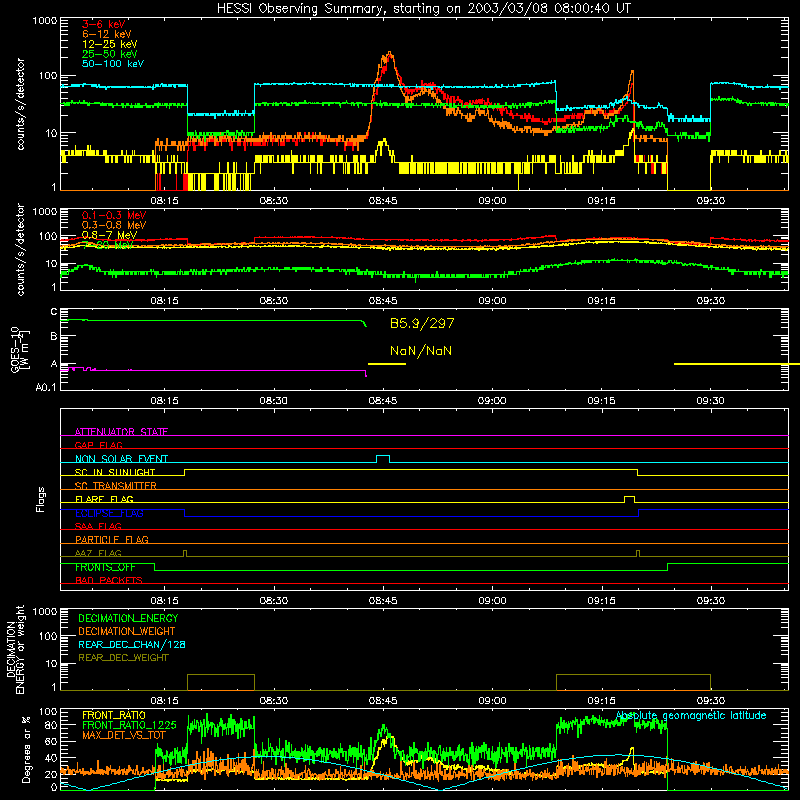800x800 pixels.
Task: Click the NaN/NaN annotation in GOES panel
Action: pos(421,351)
